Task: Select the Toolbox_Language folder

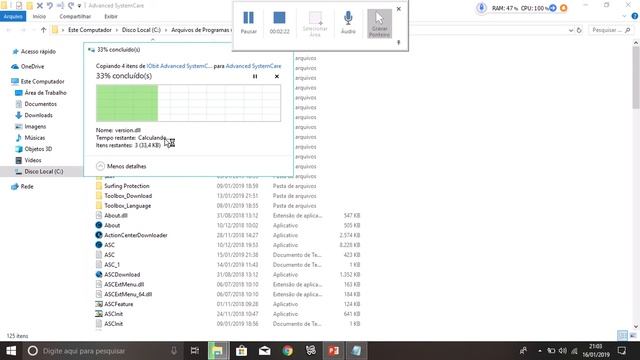Action: [x=127, y=205]
